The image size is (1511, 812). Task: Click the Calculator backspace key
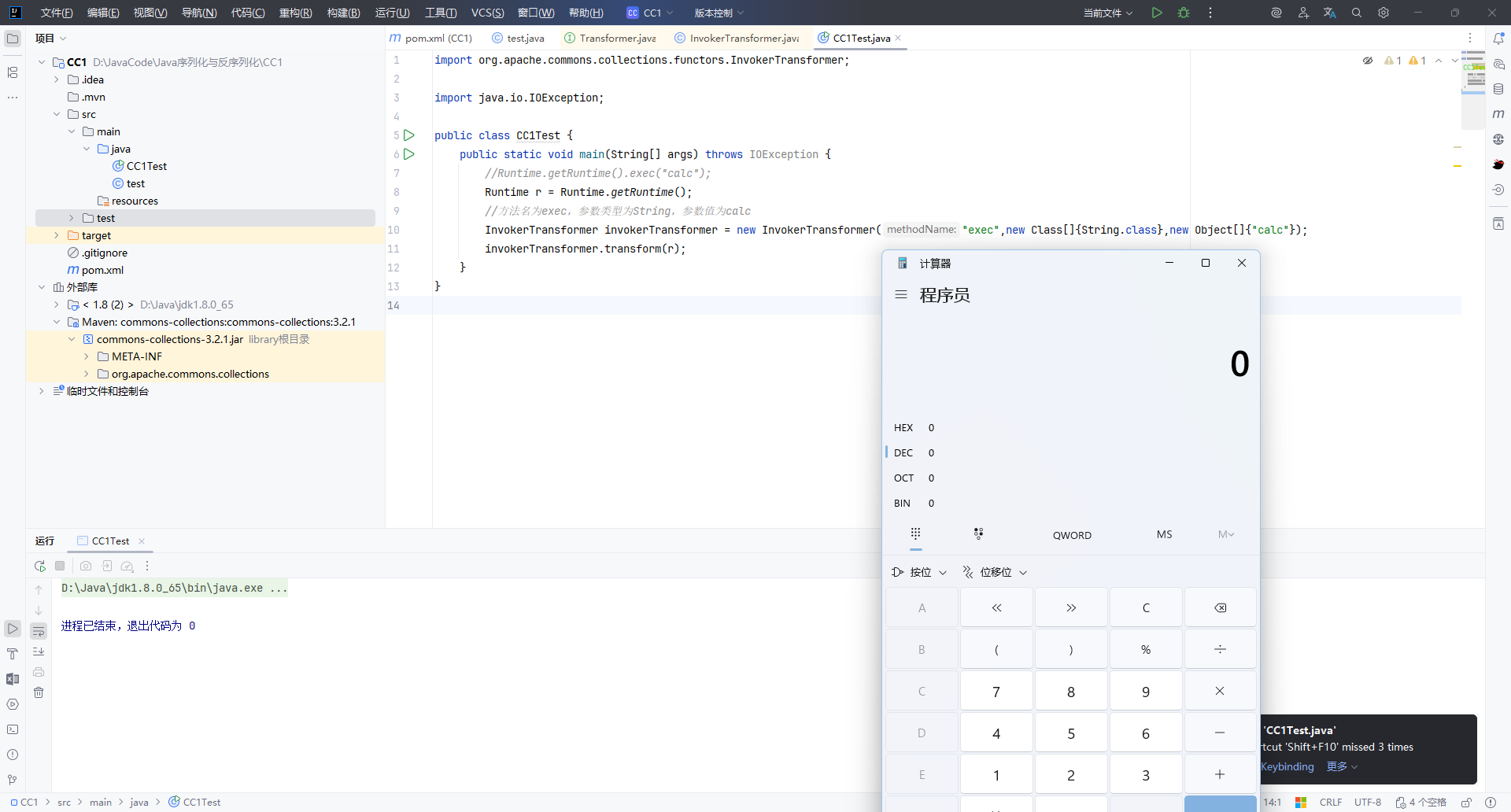1220,607
